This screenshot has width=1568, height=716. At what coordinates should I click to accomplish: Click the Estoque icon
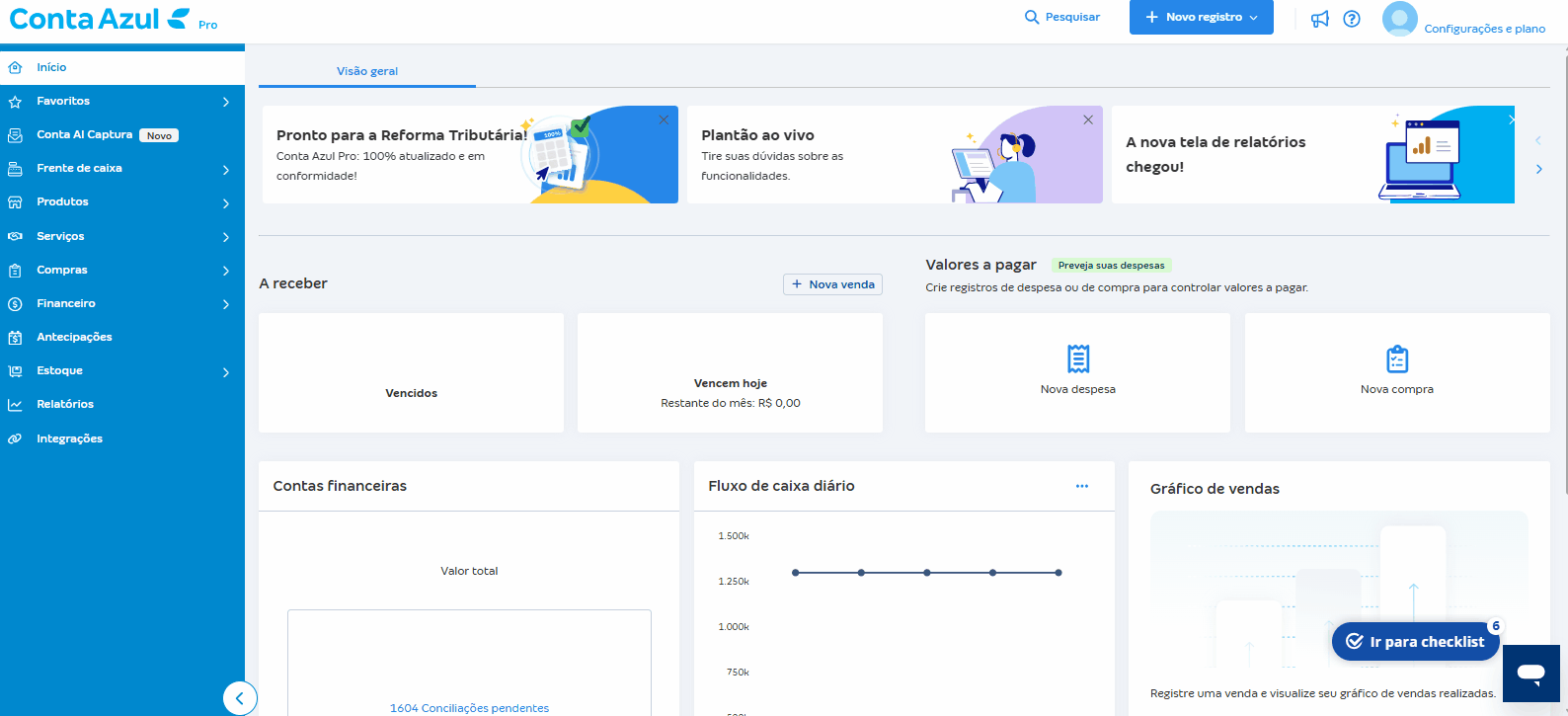coord(15,371)
